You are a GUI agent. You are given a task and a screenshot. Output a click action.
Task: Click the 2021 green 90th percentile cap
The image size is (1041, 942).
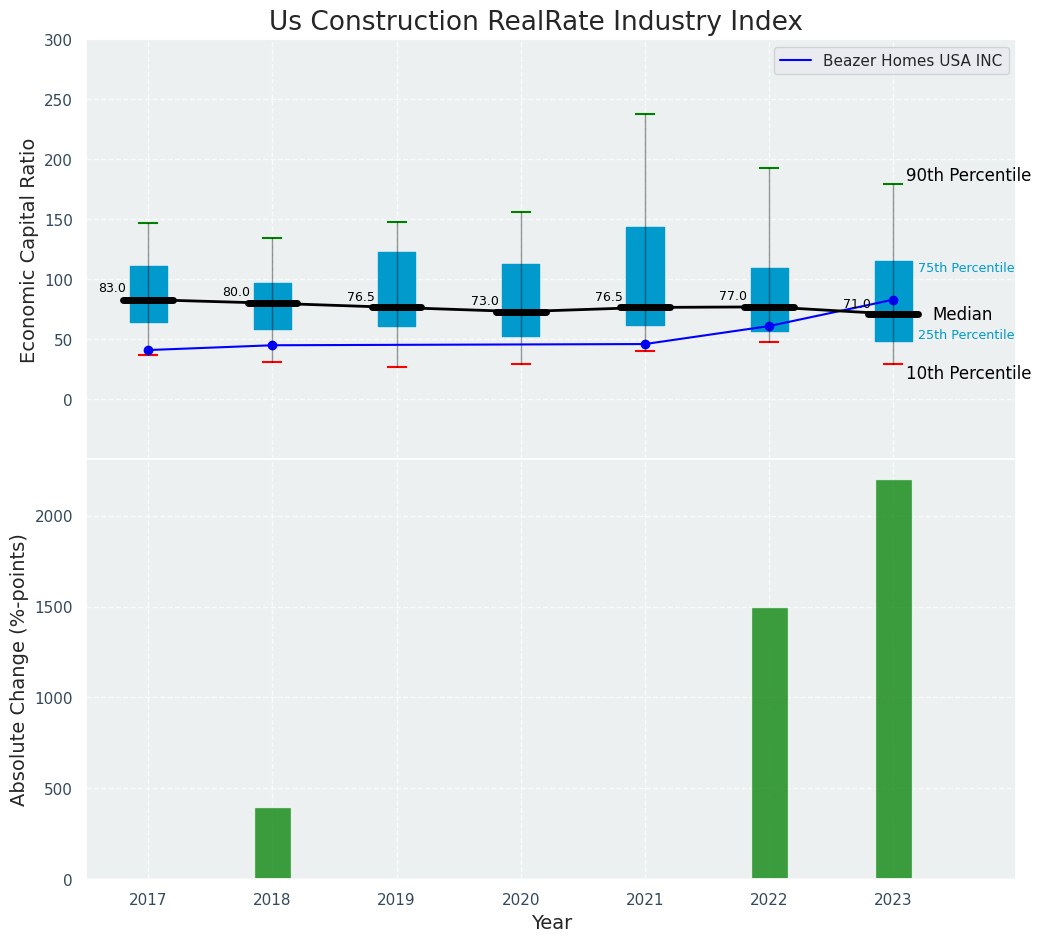(x=645, y=114)
